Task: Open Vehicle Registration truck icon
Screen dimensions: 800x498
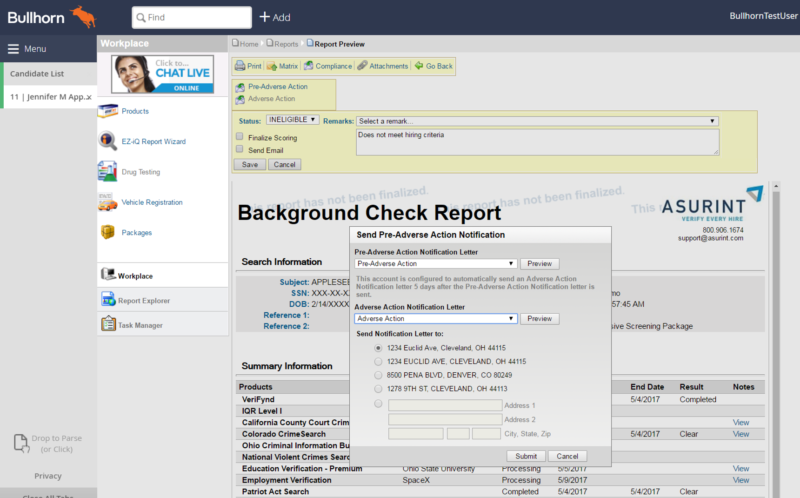Action: pyautogui.click(x=109, y=202)
